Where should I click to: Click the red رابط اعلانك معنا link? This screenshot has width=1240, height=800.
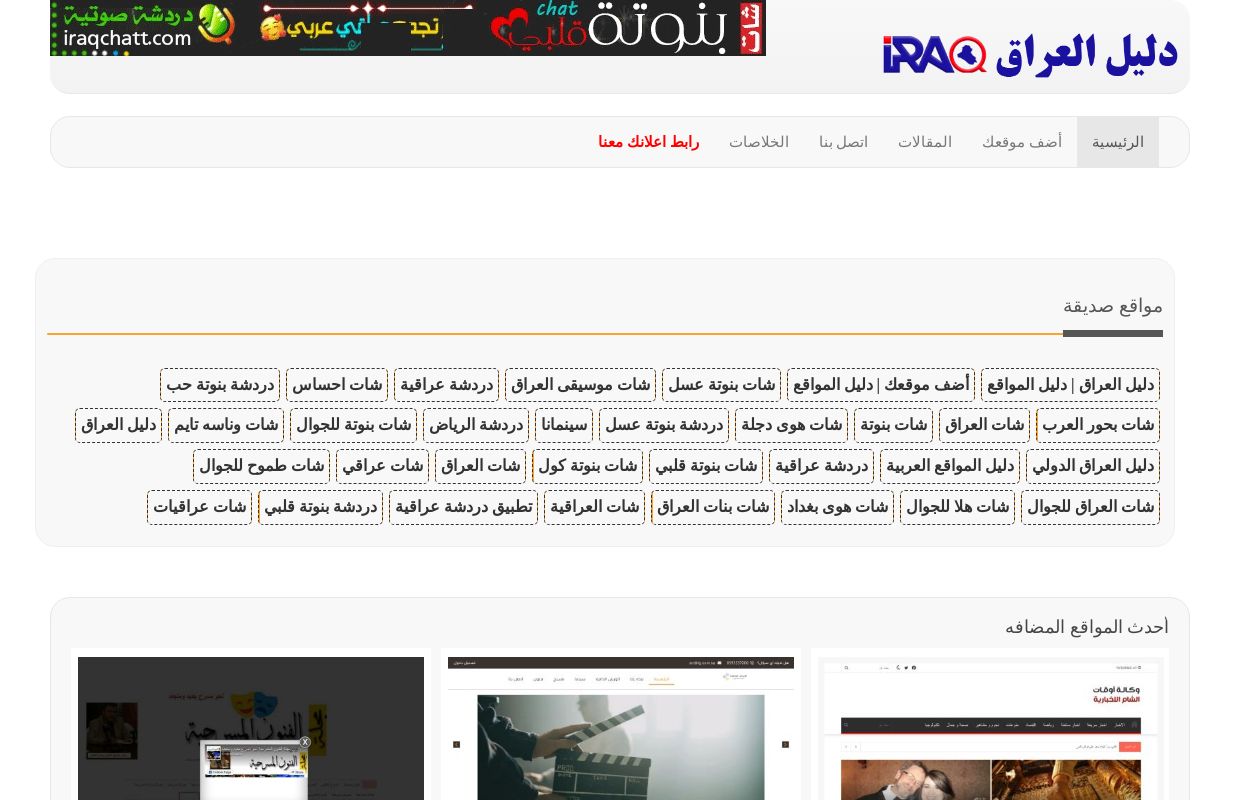click(648, 141)
